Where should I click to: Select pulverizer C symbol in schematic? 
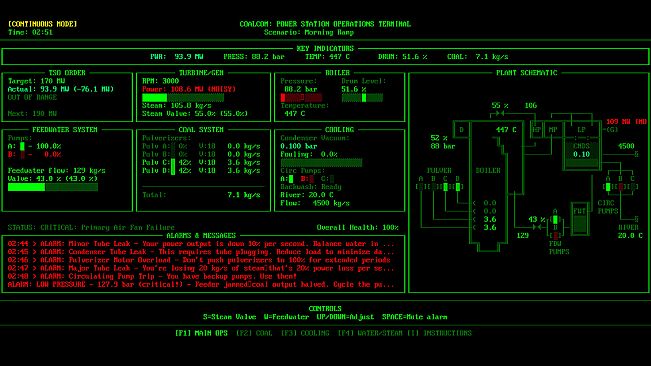click(x=445, y=187)
